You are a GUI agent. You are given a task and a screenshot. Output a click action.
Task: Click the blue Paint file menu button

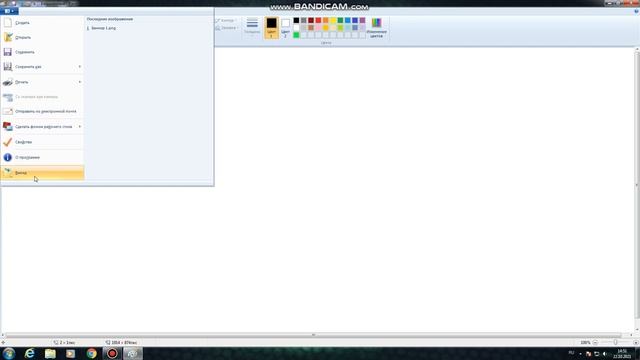point(9,11)
